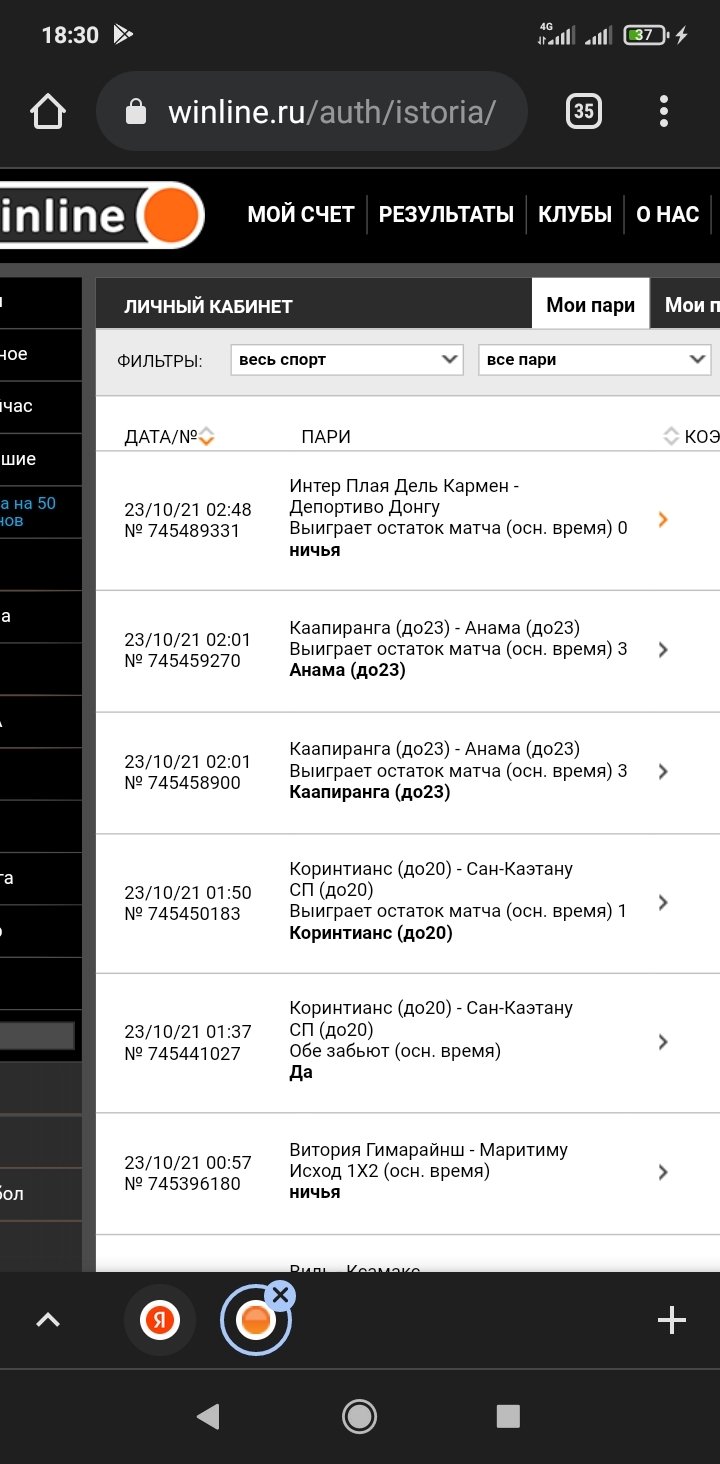This screenshot has height=1464, width=720.
Task: Close the current Winline tab
Action: tap(281, 1296)
